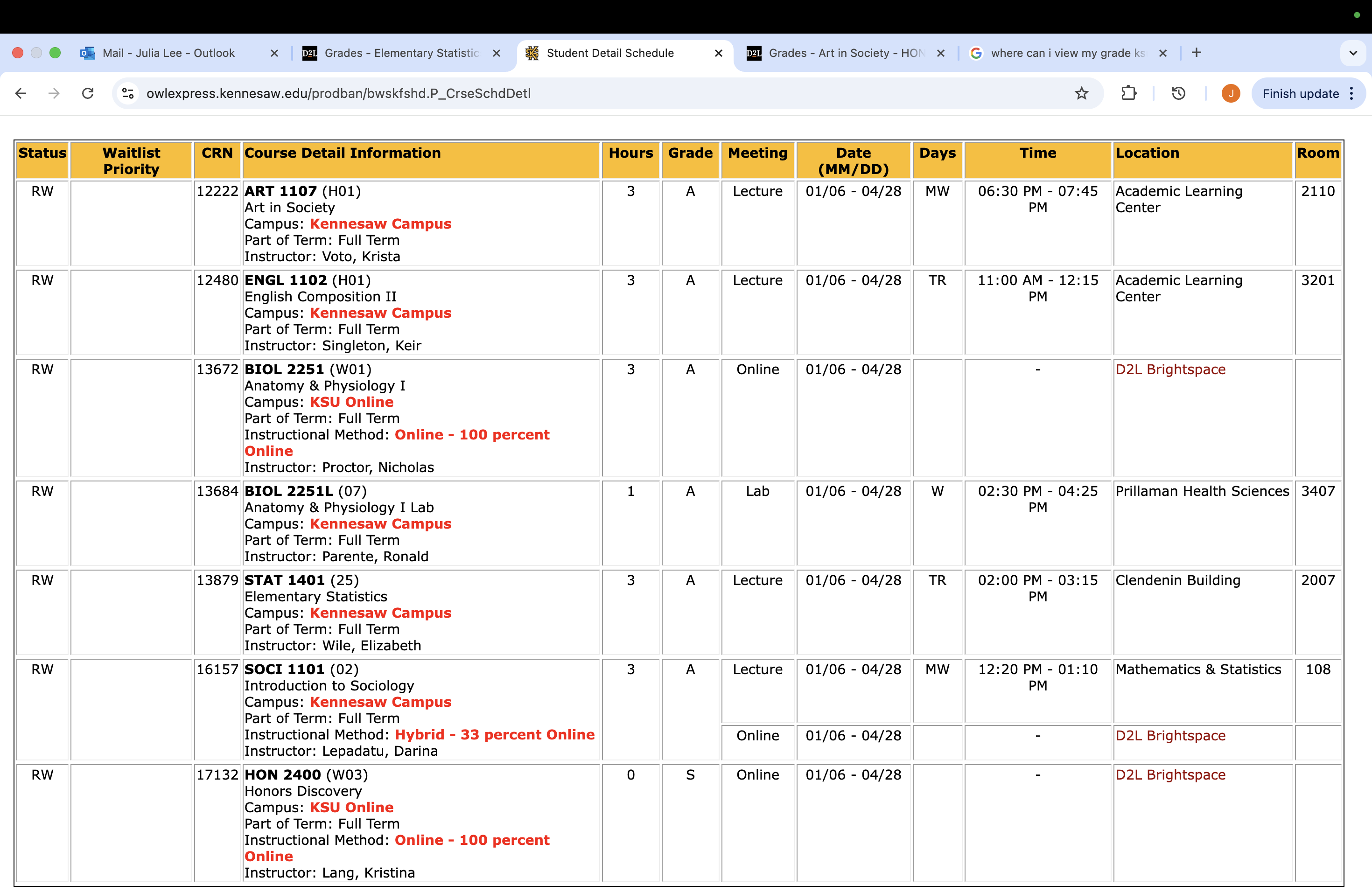Open the Chrome three-dot menu
Screen dimensions: 1372x892
click(x=1352, y=93)
